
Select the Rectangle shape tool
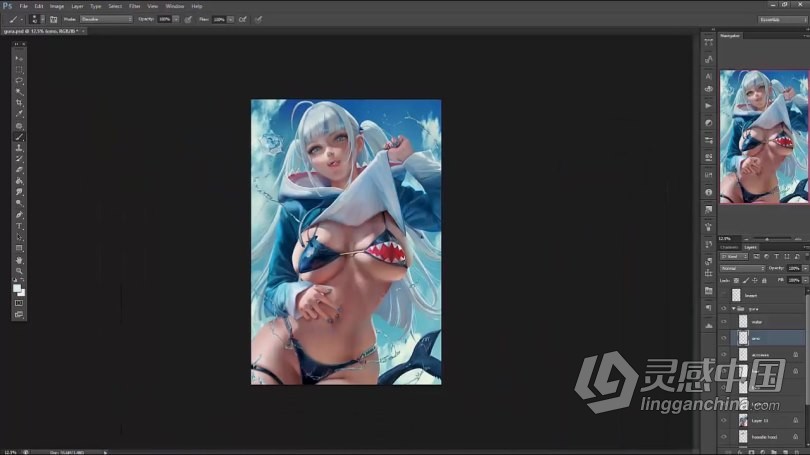(x=19, y=248)
